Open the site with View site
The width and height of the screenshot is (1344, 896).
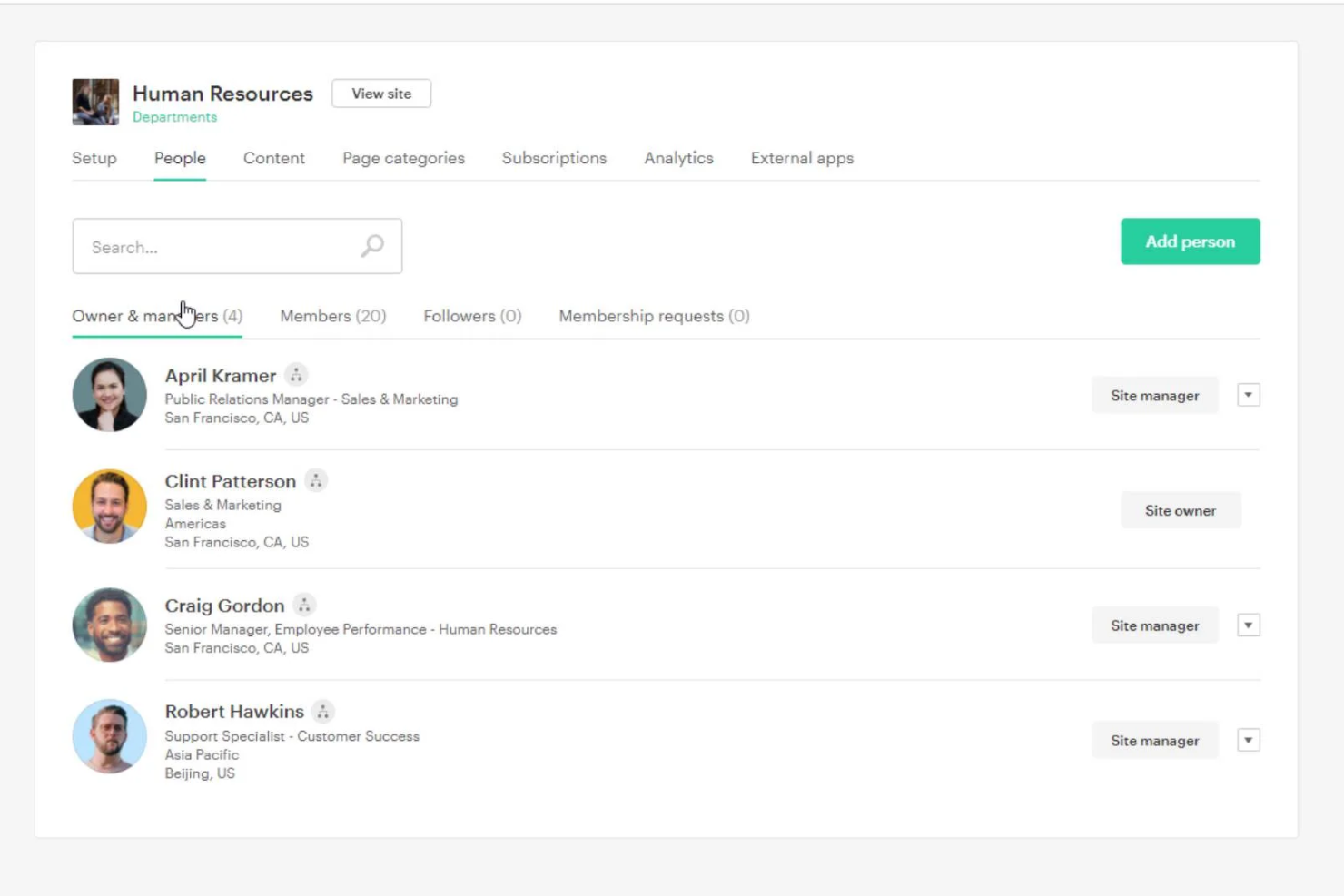[380, 94]
